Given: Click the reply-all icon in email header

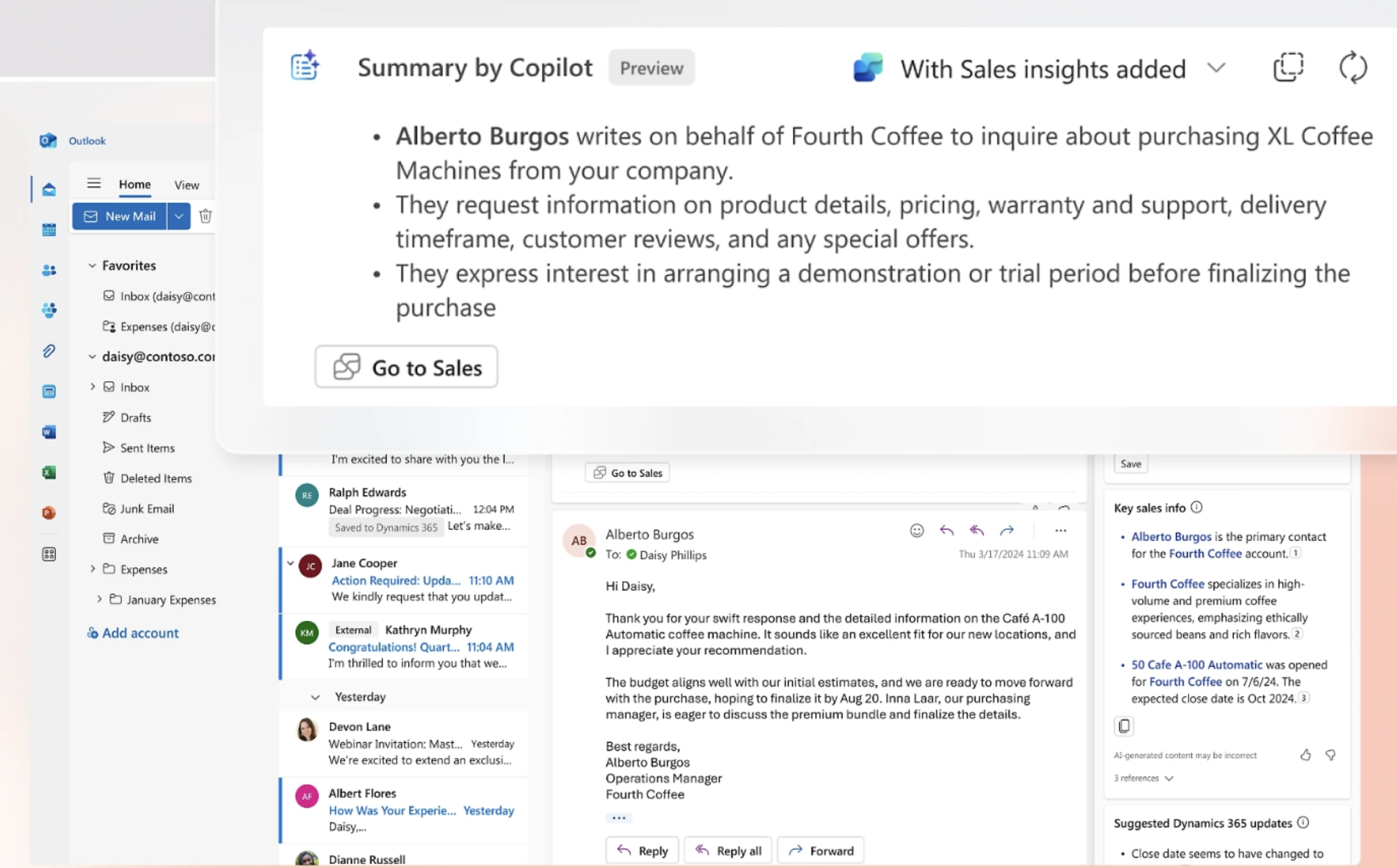Looking at the screenshot, I should coord(977,531).
